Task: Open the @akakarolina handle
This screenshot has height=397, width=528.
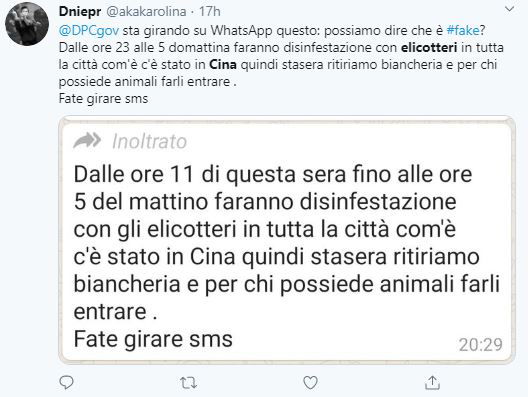Action: pyautogui.click(x=146, y=11)
